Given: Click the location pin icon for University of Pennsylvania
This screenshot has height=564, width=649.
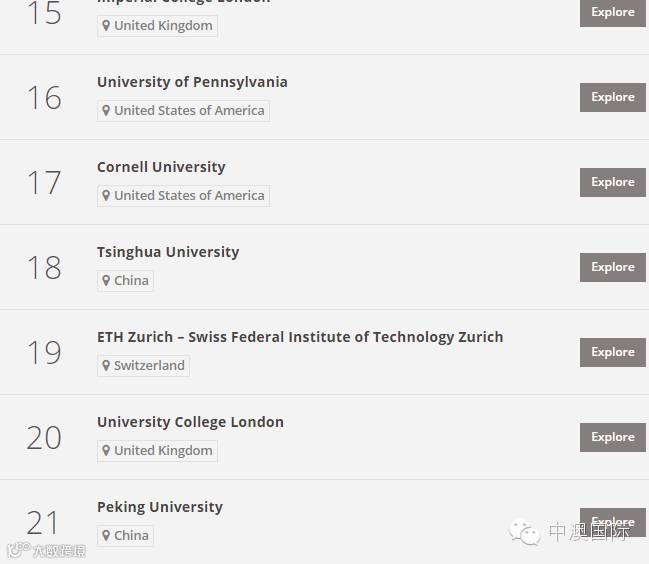Looking at the screenshot, I should pyautogui.click(x=106, y=110).
